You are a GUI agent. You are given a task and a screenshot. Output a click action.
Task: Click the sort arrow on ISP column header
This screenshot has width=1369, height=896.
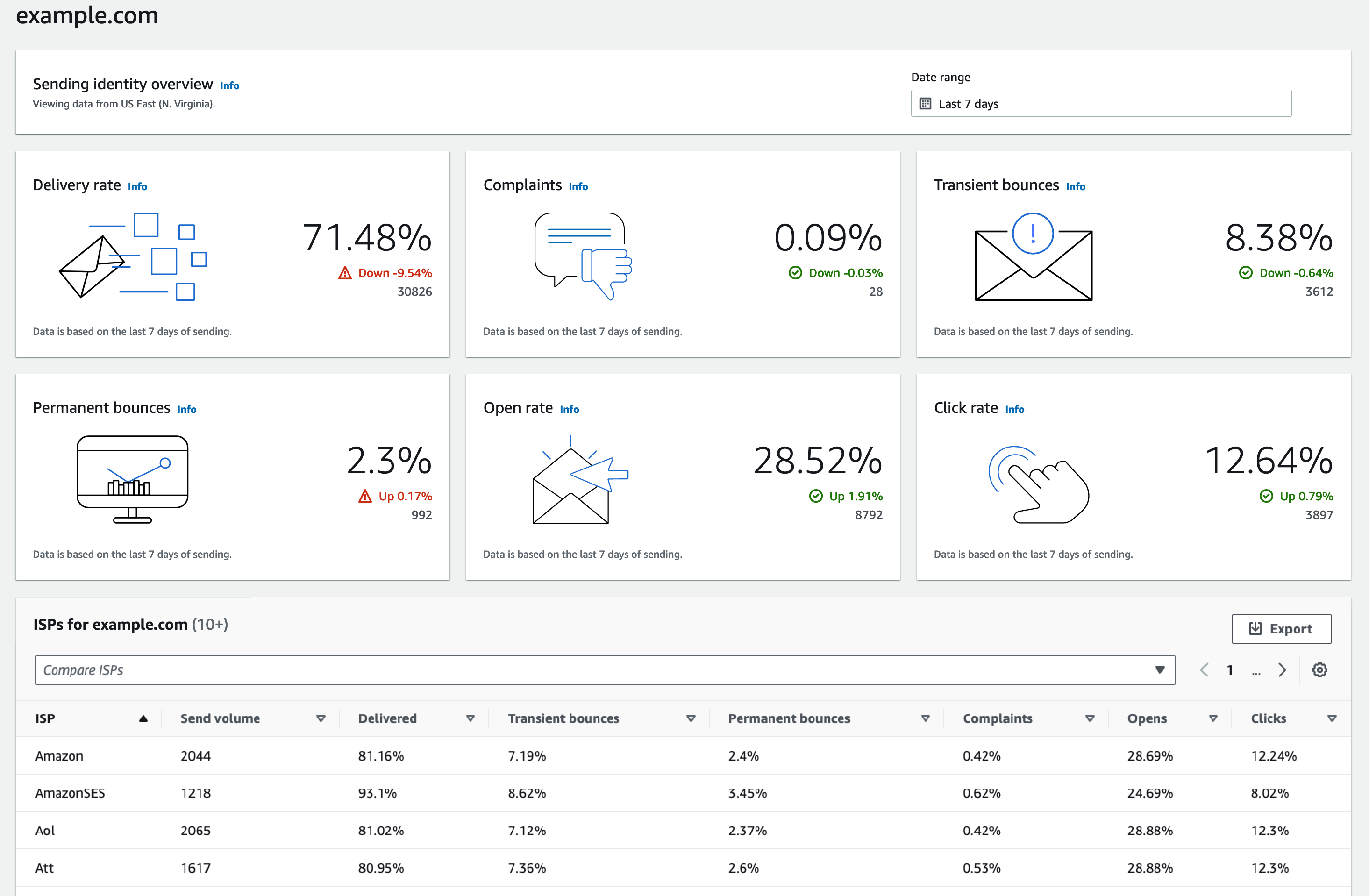coord(143,718)
